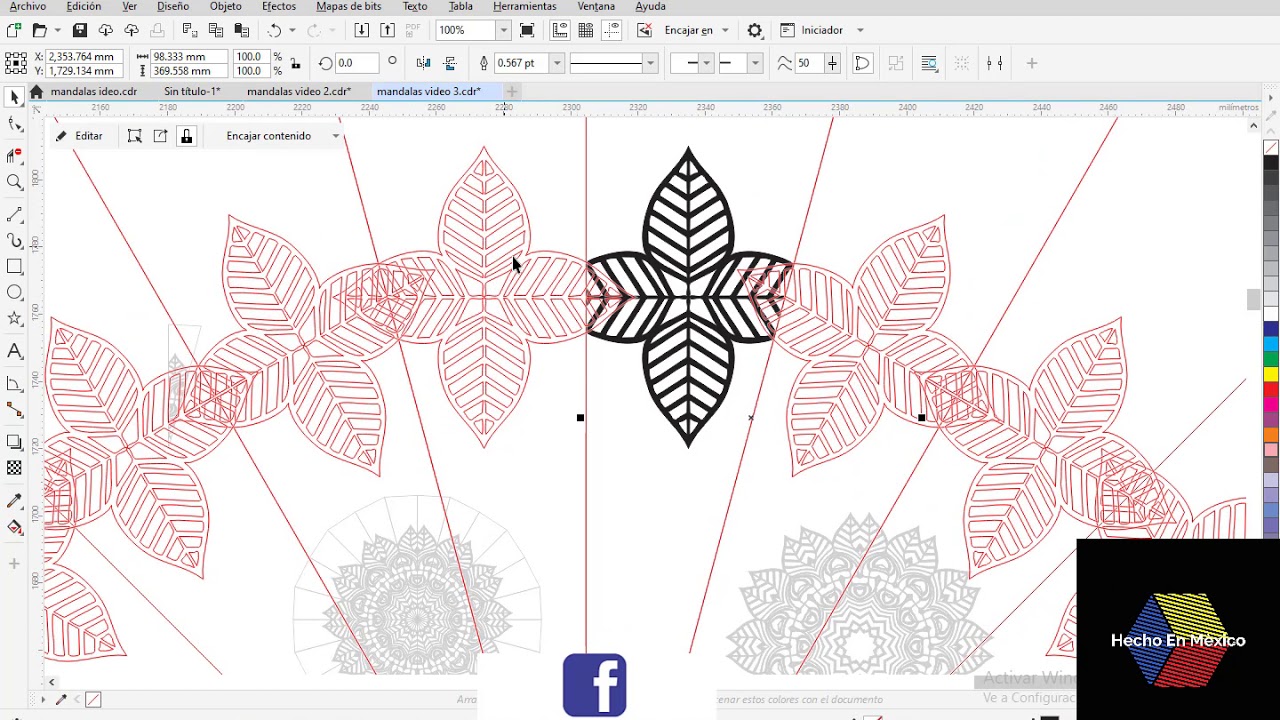Toggle snap off button
Viewport: 1280px width, 720px height.
tap(645, 30)
